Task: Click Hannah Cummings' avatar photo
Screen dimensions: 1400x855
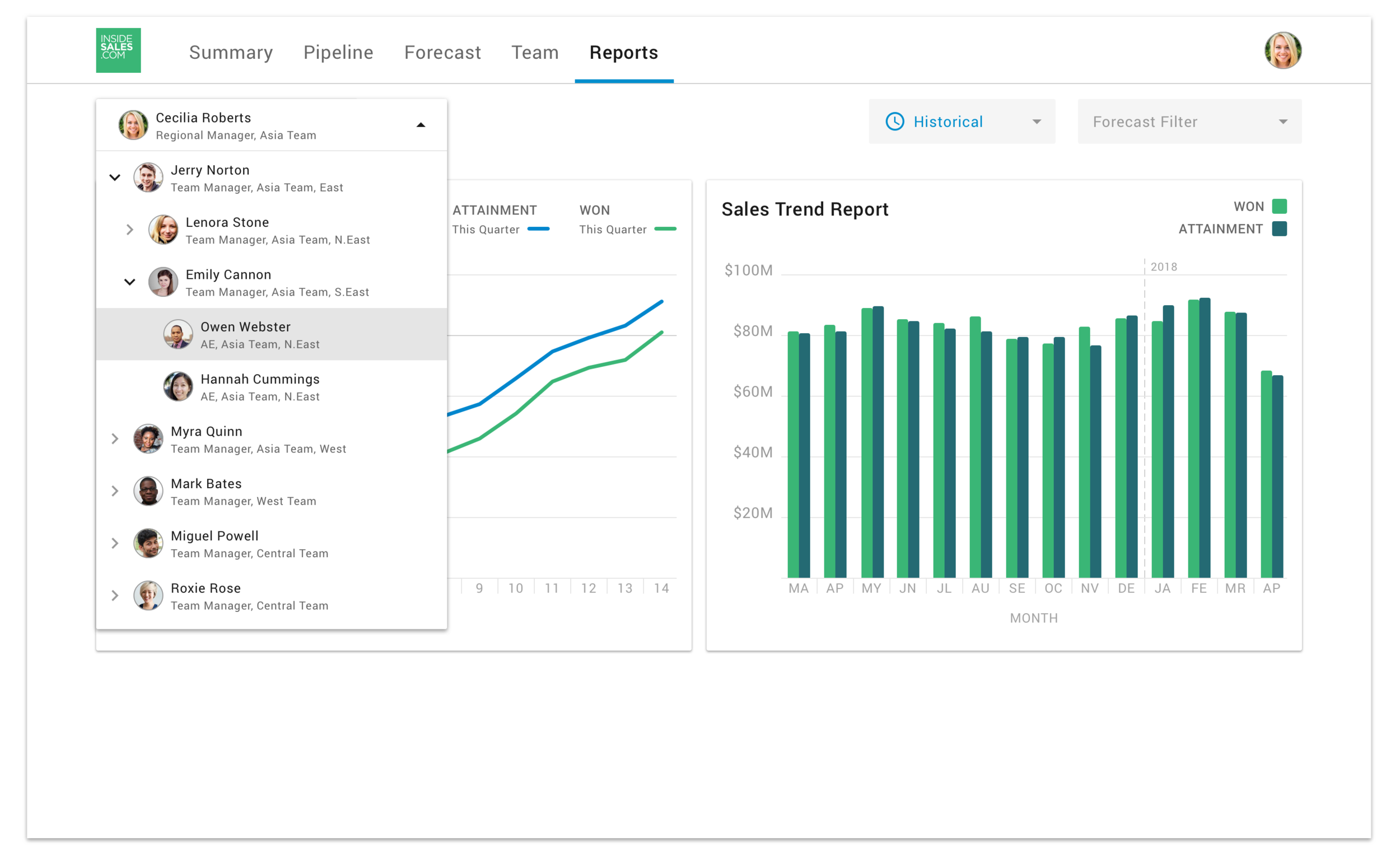Action: [178, 387]
